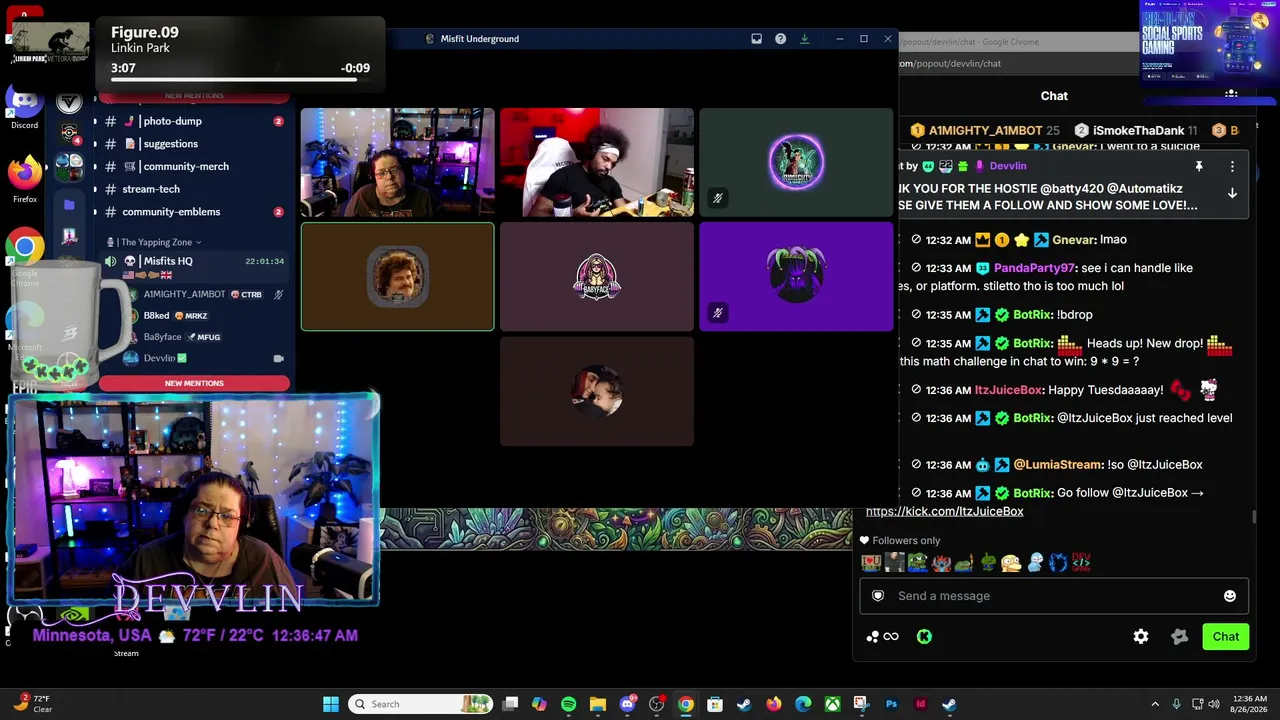This screenshot has height=720, width=1280.
Task: Click the Windows taskbar Search box
Action: [422, 704]
